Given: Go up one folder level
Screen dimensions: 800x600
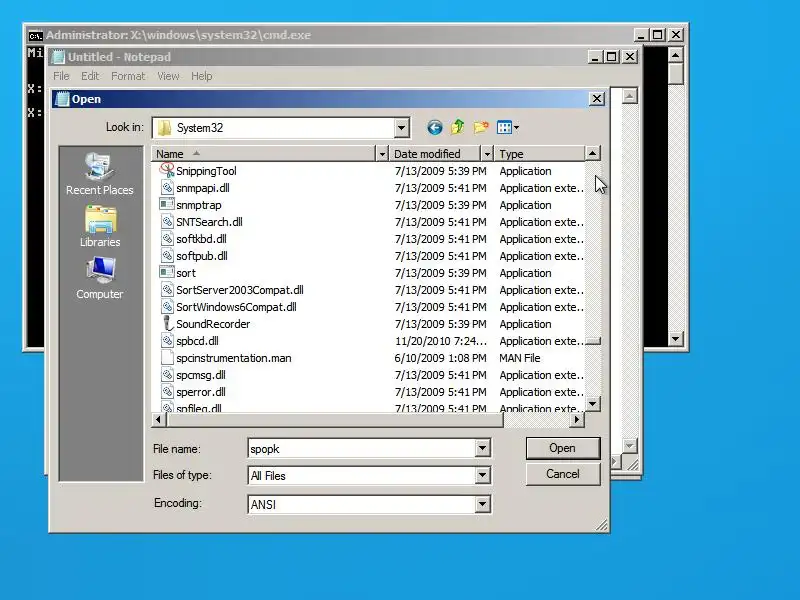Looking at the screenshot, I should pos(458,127).
